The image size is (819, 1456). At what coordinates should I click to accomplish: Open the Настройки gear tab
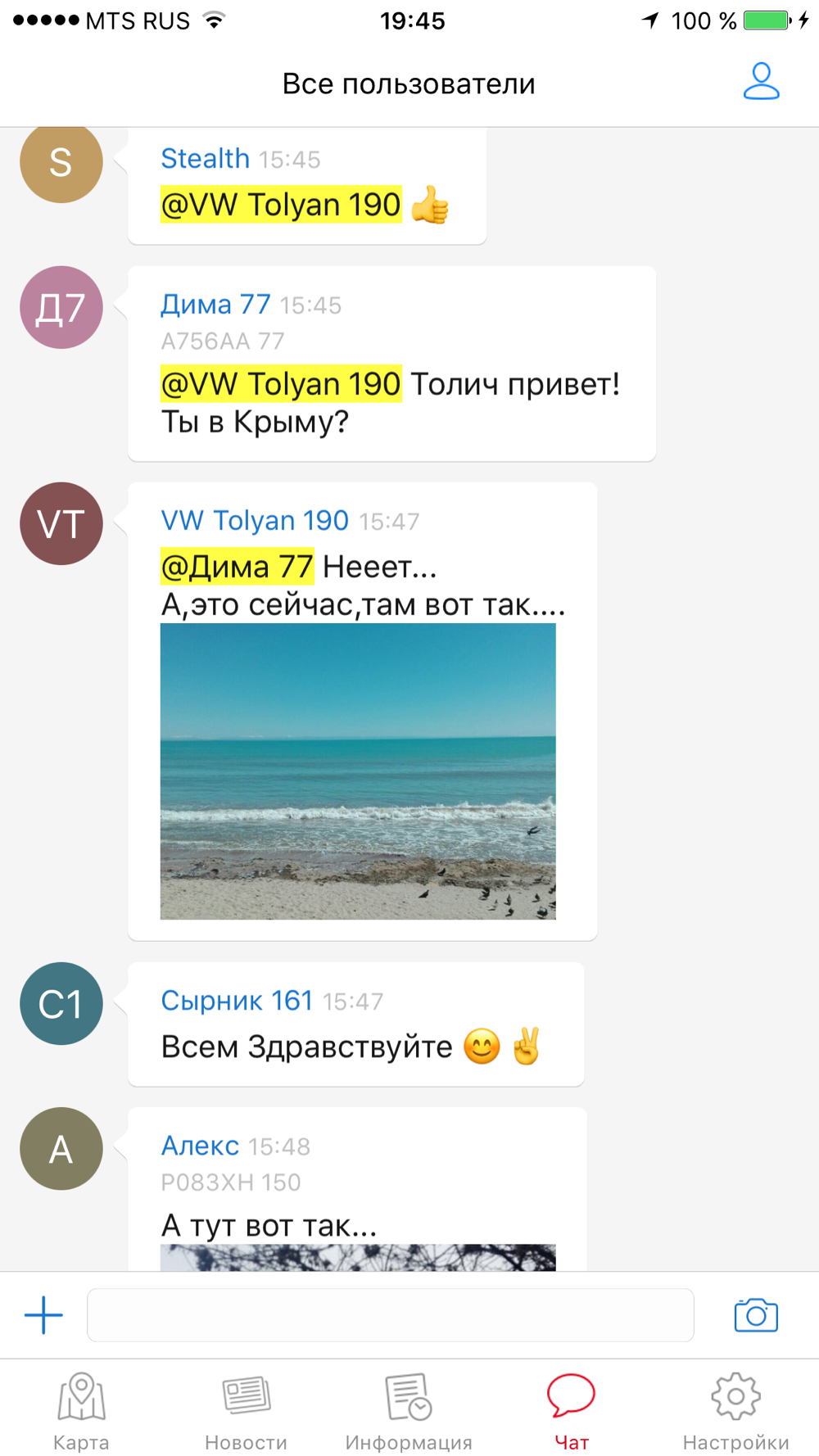pos(735,1412)
